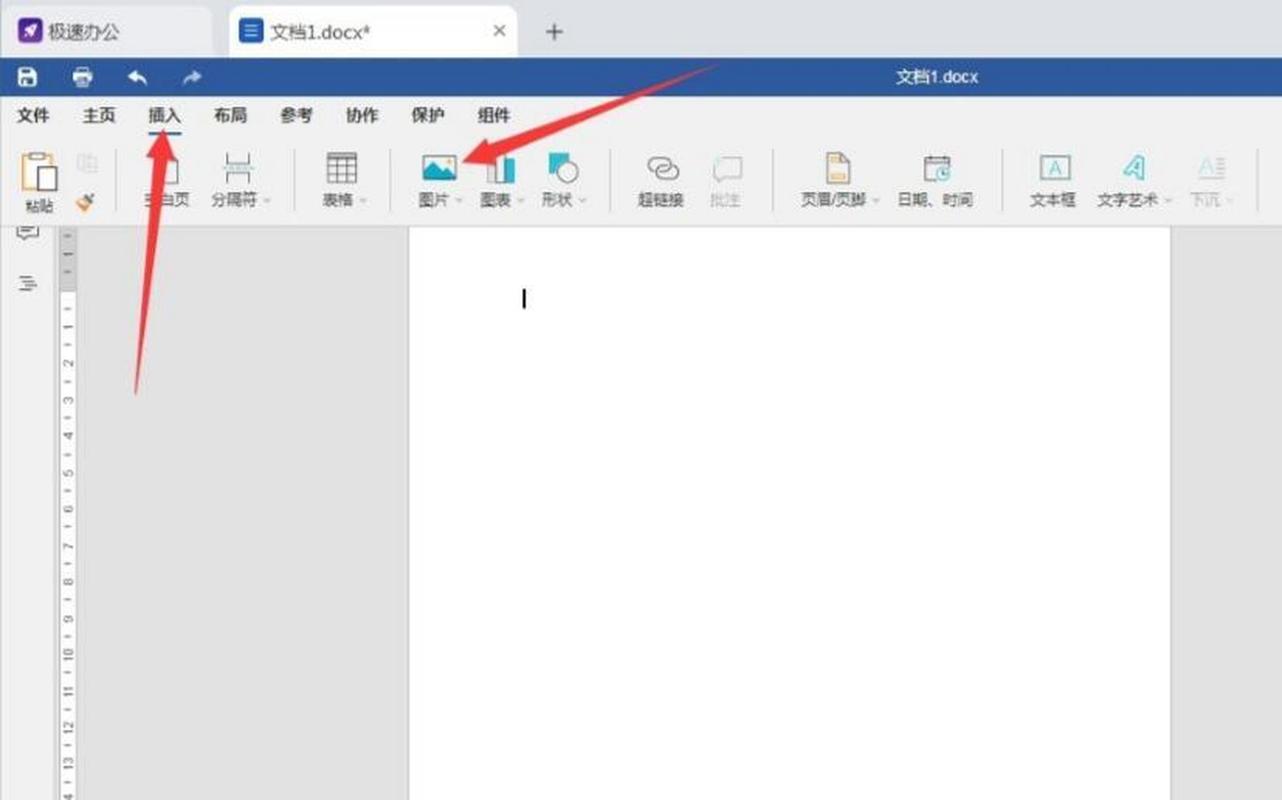Open the 参考 tab
The height and width of the screenshot is (800, 1282).
[296, 116]
